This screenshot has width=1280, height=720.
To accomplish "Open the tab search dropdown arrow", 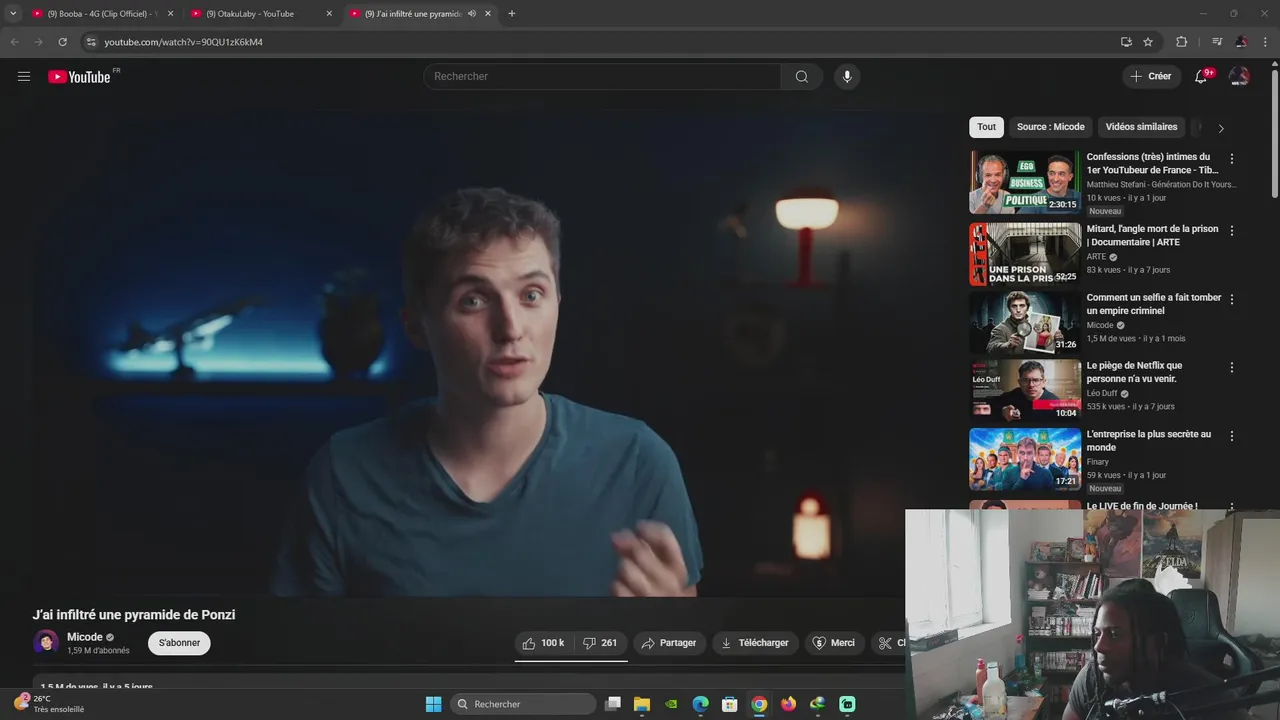I will (x=13, y=14).
